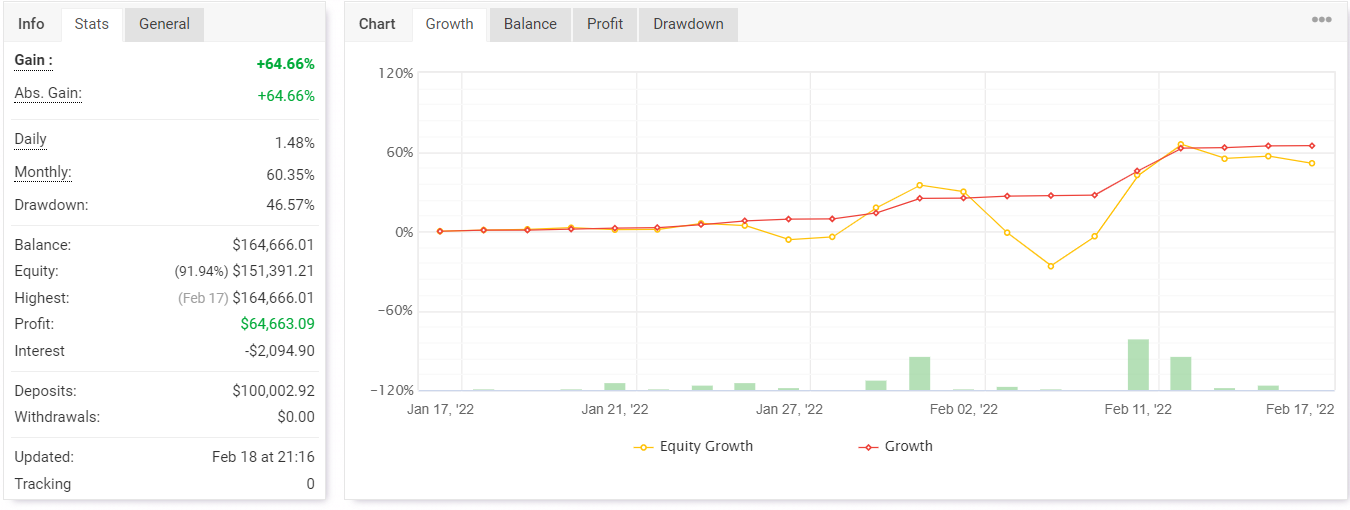Click the Abs. Gain label
The width and height of the screenshot is (1350, 510).
pyautogui.click(x=48, y=93)
